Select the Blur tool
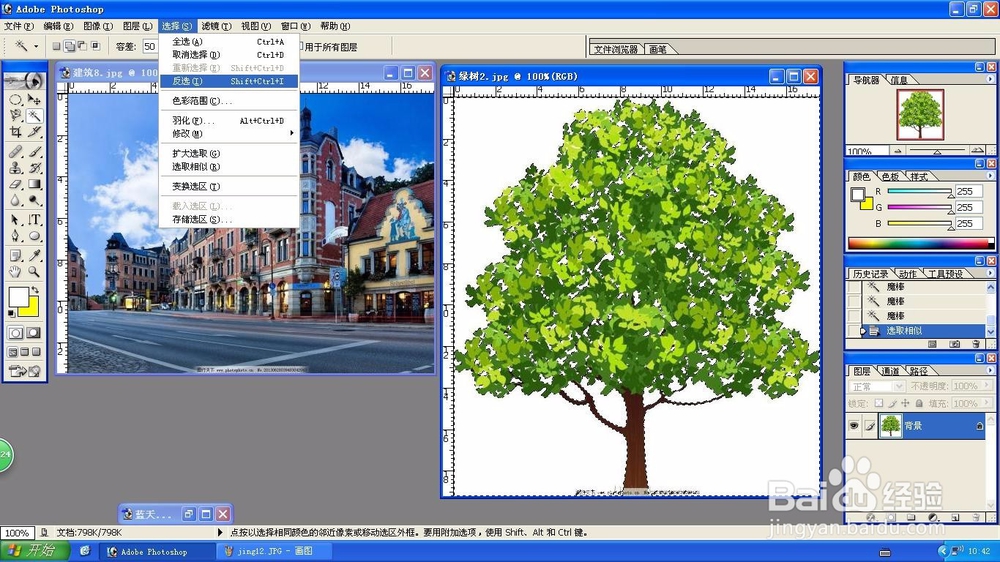The width and height of the screenshot is (1000, 562). pos(15,200)
